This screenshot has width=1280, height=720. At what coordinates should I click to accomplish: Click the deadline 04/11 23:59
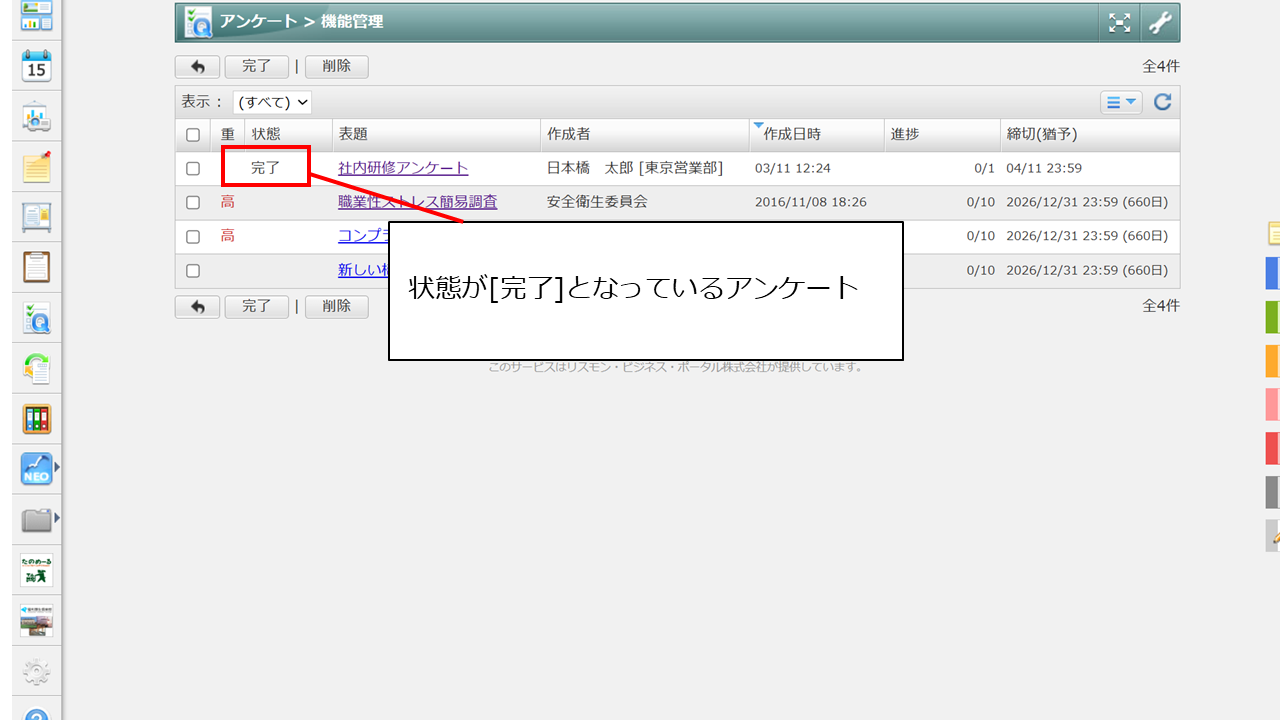(1044, 169)
